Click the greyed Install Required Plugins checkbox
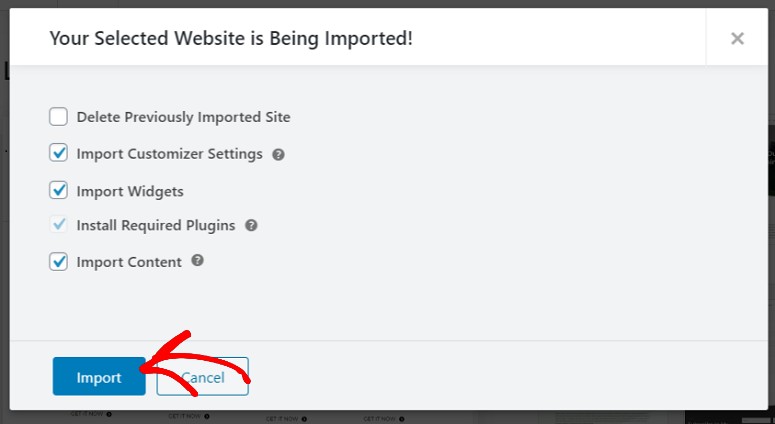This screenshot has height=424, width=775. pyautogui.click(x=58, y=225)
